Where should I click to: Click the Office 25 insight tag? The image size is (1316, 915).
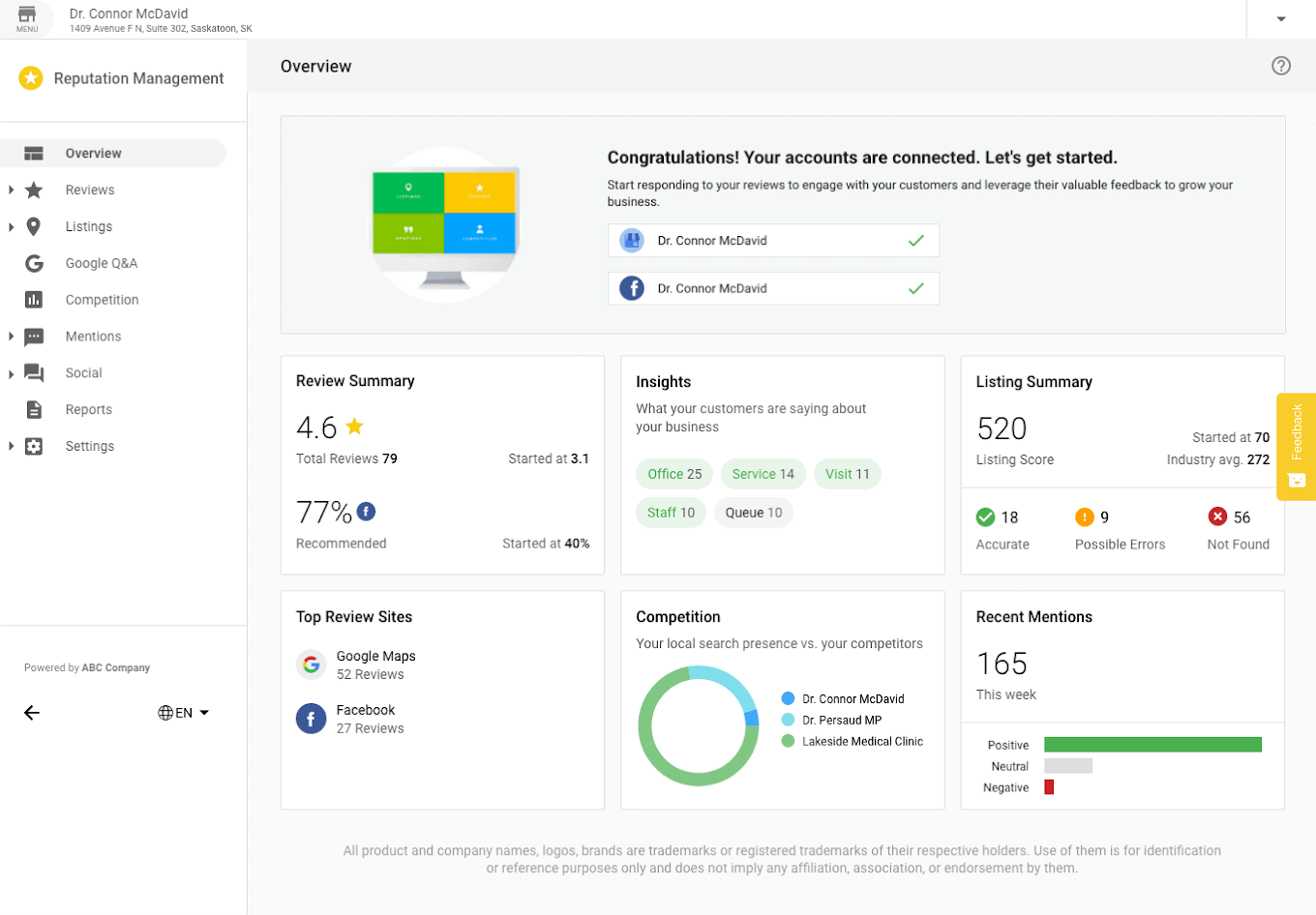point(674,474)
